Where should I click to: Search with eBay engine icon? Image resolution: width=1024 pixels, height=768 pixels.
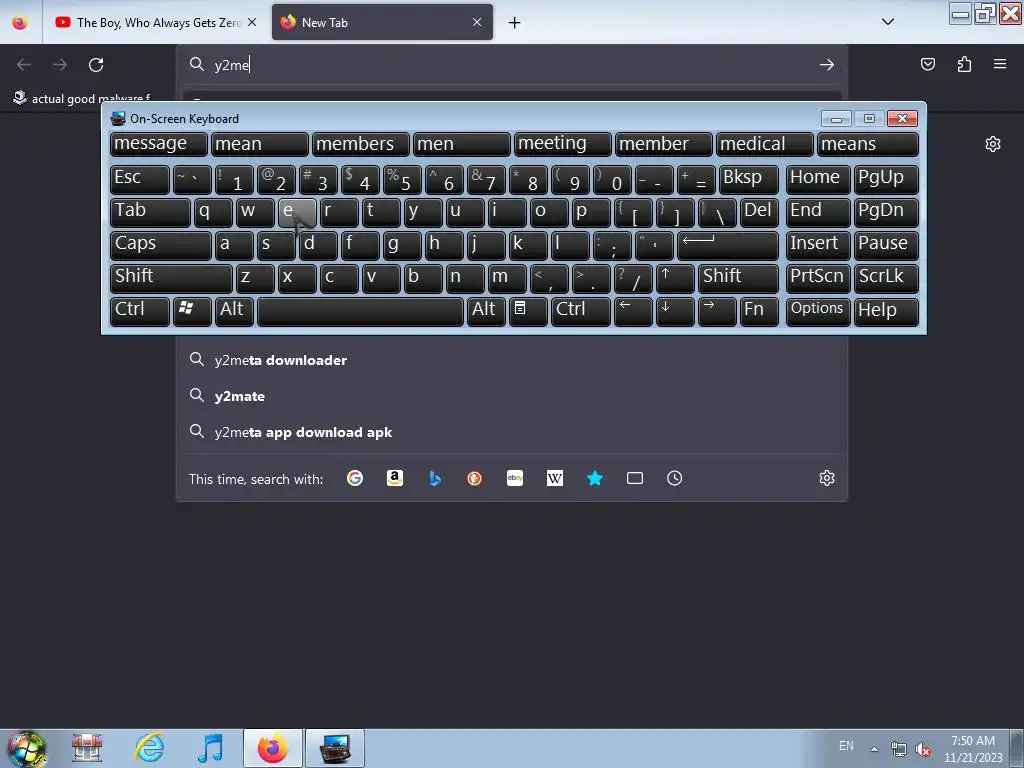pos(515,479)
